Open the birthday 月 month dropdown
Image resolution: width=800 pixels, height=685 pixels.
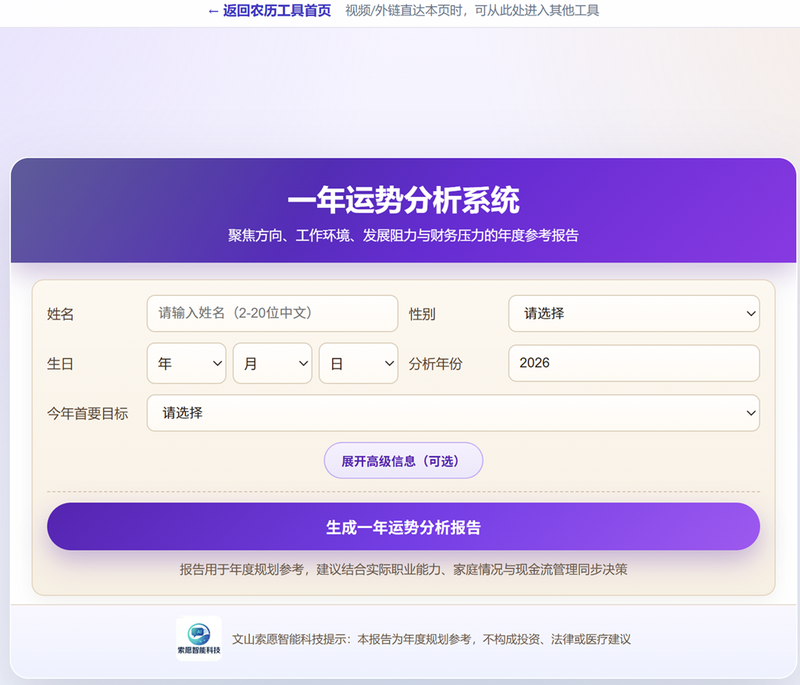pos(272,363)
